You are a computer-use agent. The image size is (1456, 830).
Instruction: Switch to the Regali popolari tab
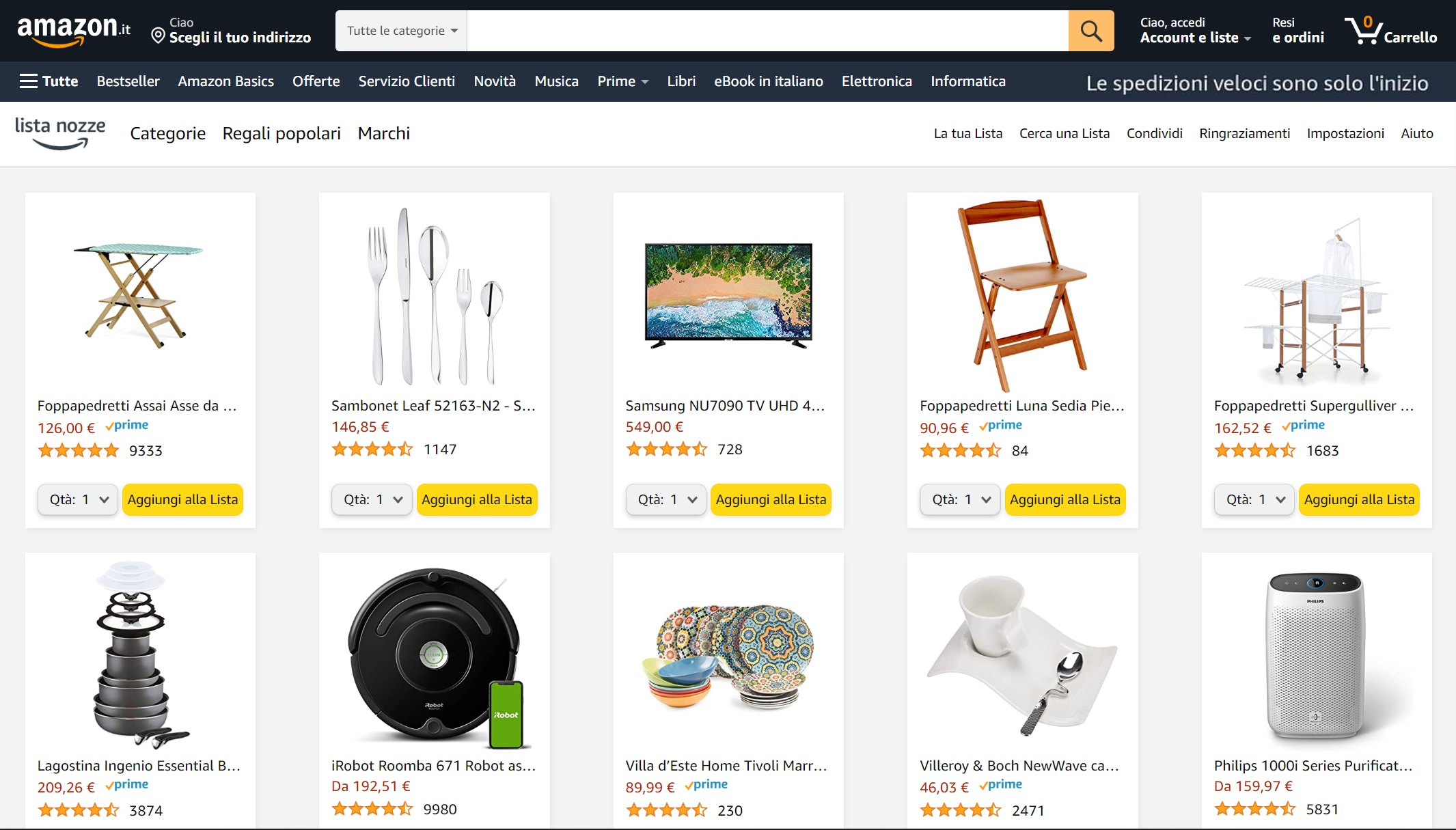coord(281,133)
